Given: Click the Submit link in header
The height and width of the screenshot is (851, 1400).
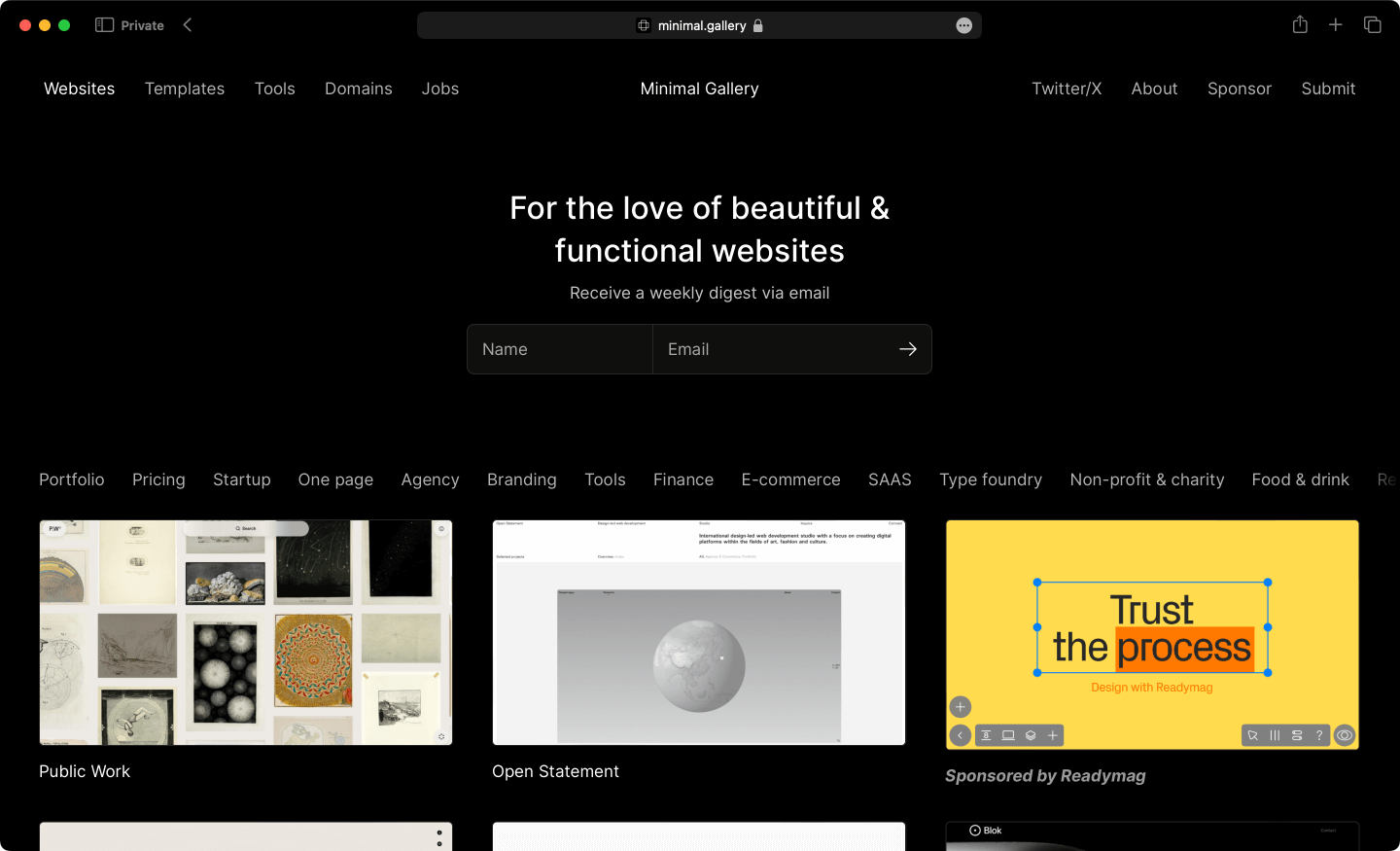Looking at the screenshot, I should (1328, 89).
